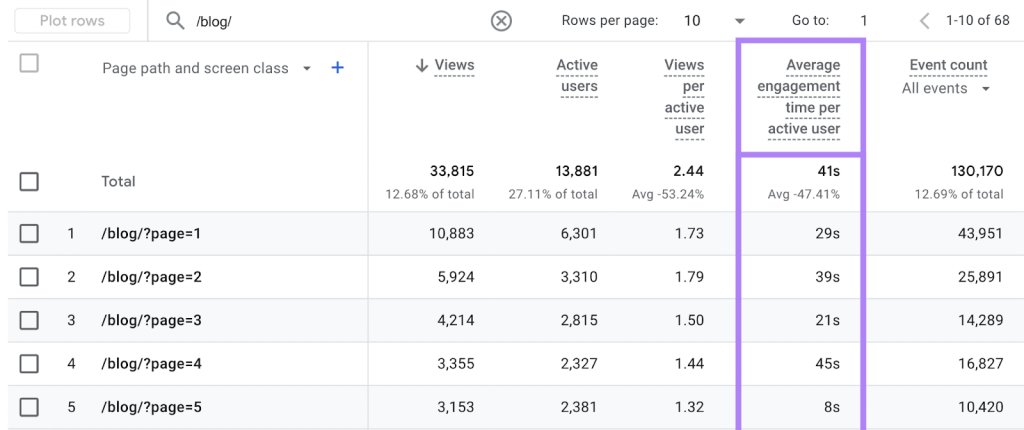This screenshot has height=430, width=1024.
Task: Click total active users 13,881
Action: 575,172
